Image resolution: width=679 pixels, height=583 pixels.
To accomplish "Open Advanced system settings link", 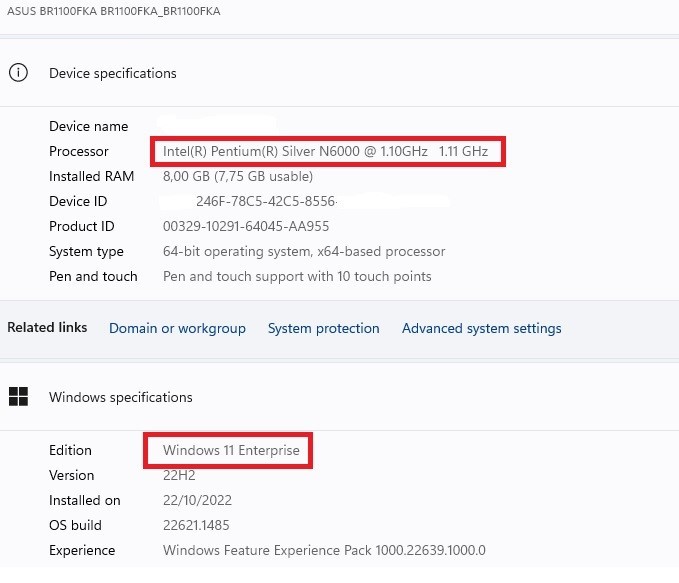I will (482, 328).
